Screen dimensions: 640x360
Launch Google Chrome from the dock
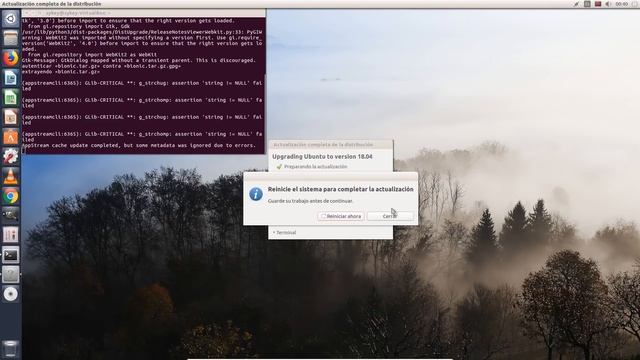[x=11, y=196]
